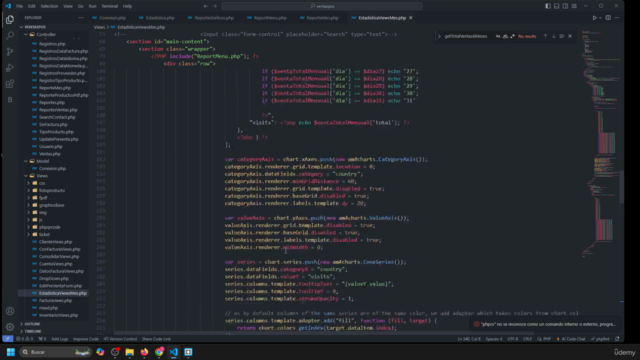Viewport: 640px width, 360px height.
Task: Open the Manage gear icon
Action: click(10, 327)
